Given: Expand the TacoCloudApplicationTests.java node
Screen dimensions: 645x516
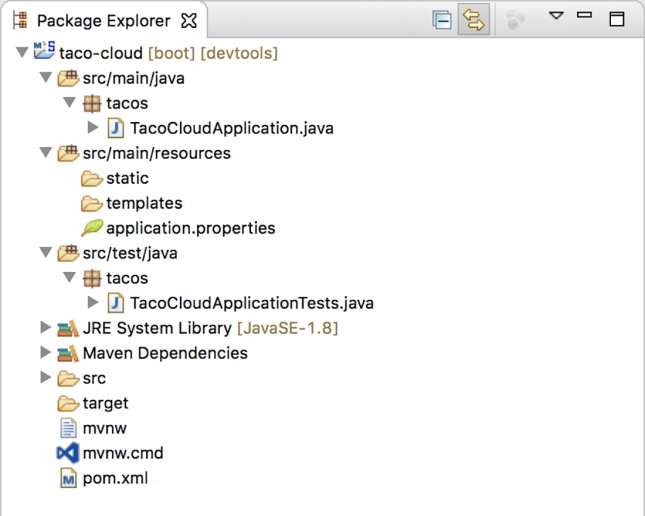Looking at the screenshot, I should click(93, 302).
